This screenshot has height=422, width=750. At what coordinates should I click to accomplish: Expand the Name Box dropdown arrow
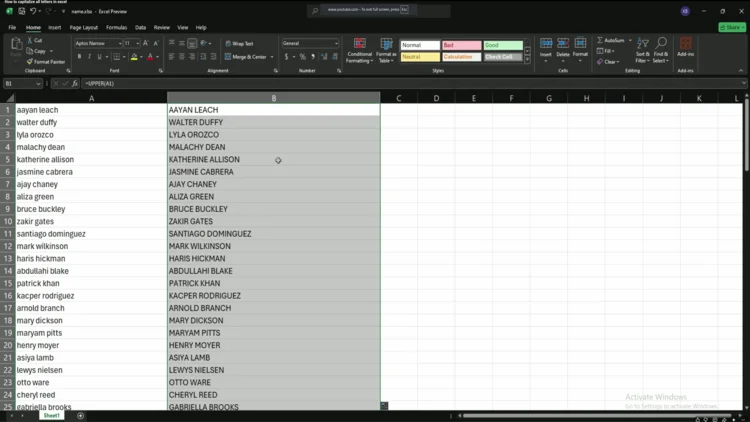(38, 84)
